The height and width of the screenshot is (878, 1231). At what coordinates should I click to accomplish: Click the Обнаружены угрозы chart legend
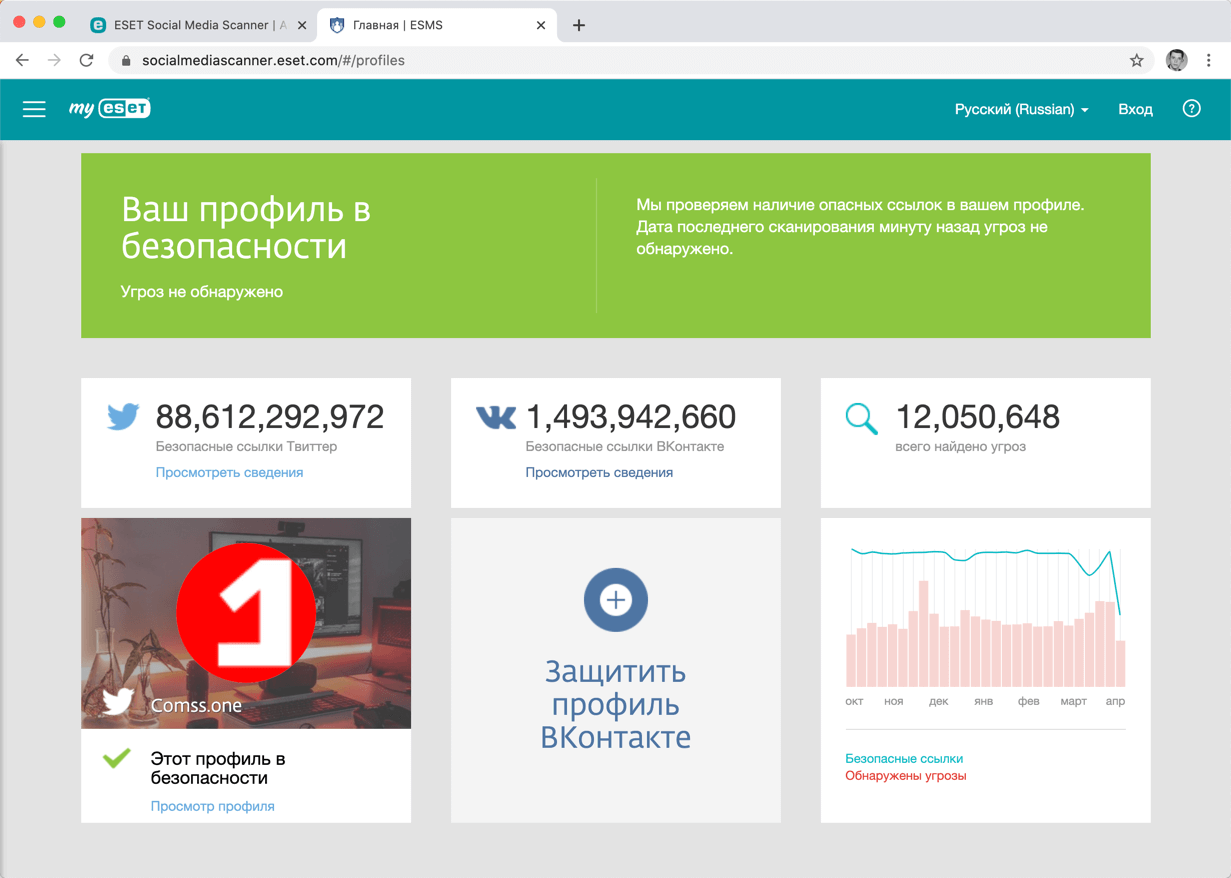tap(905, 776)
